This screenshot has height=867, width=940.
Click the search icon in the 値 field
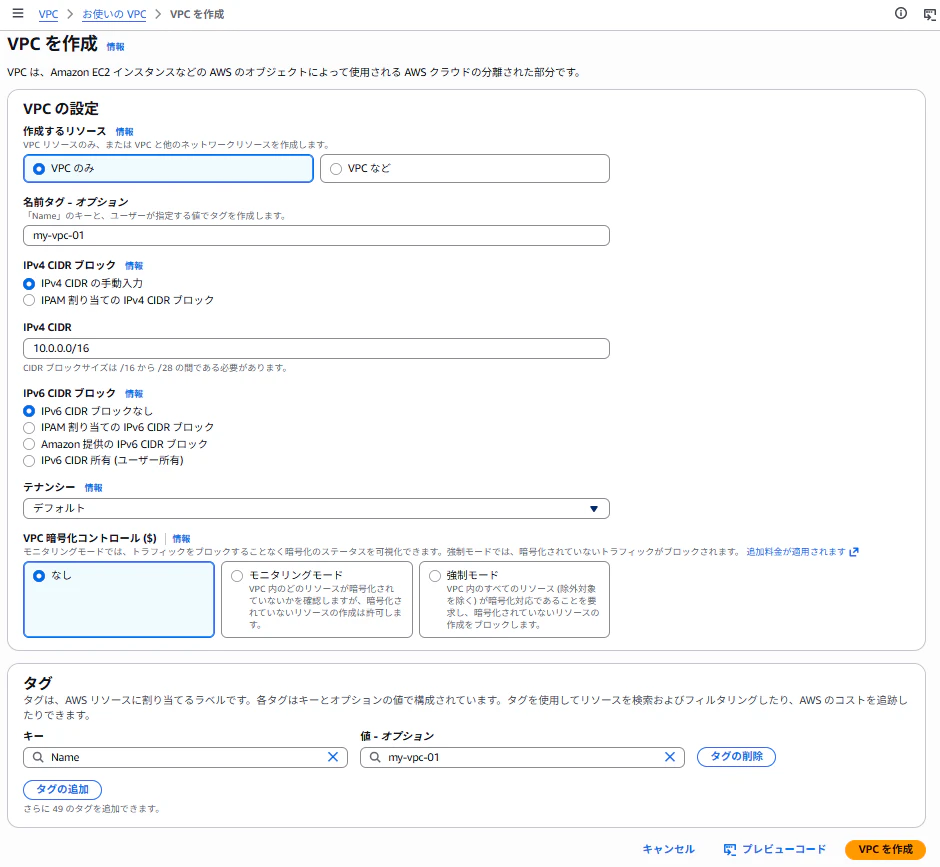click(x=375, y=757)
